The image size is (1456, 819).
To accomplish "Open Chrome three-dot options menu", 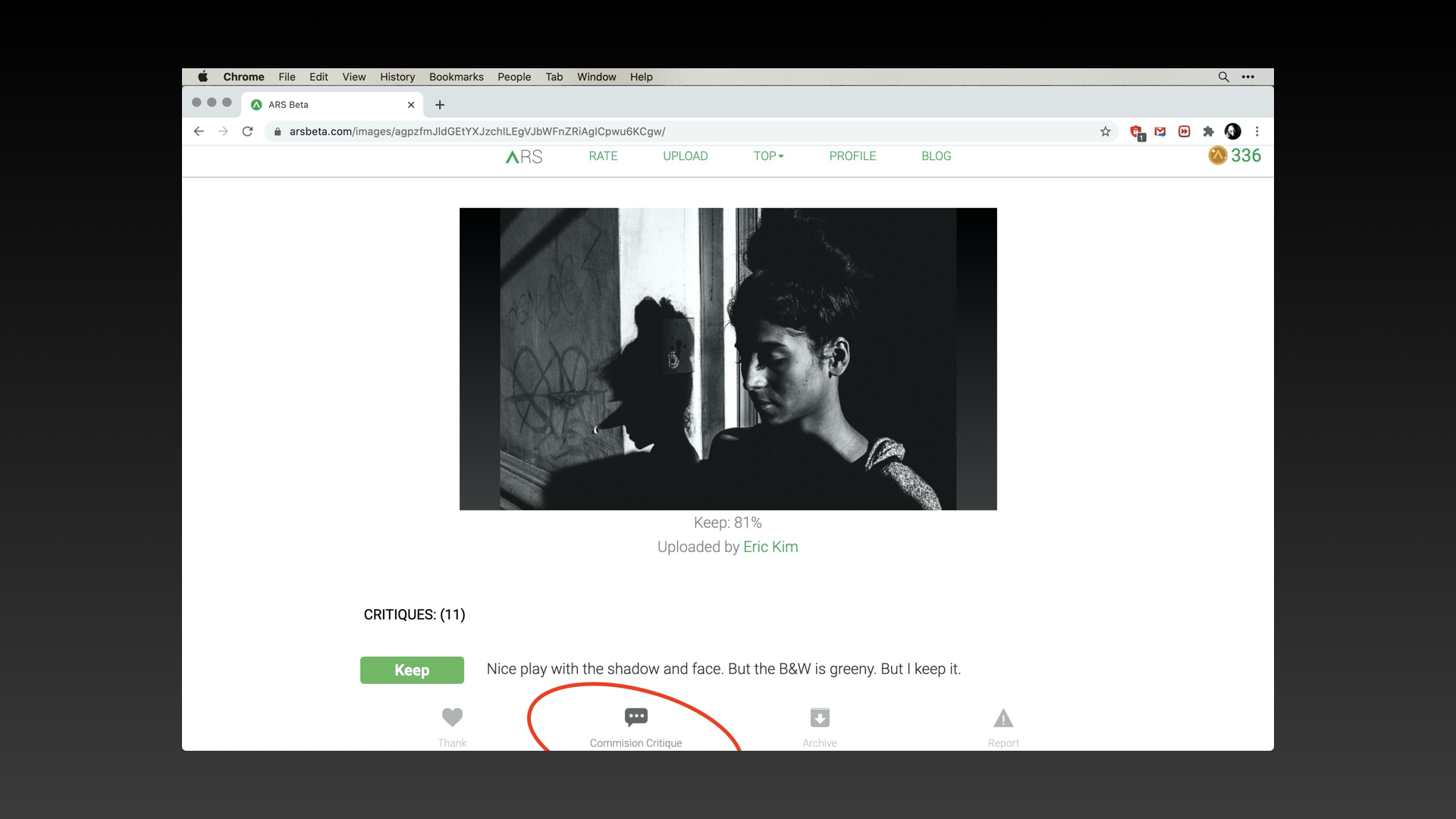I will point(1257,131).
